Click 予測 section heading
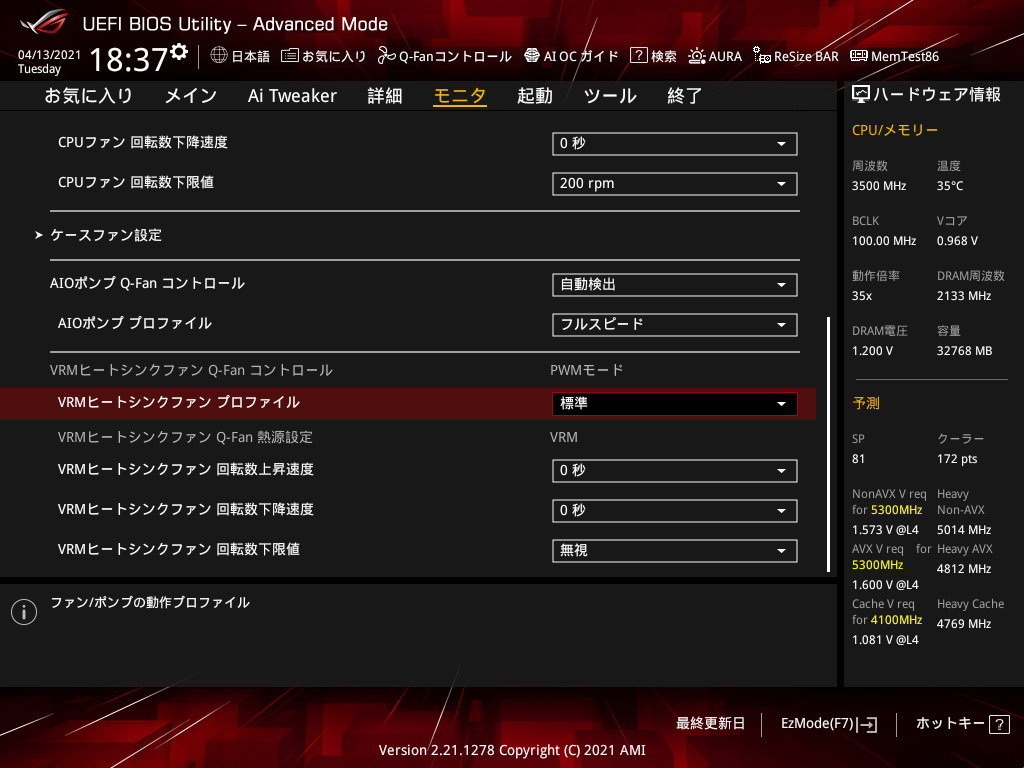Viewport: 1024px width, 768px height. [x=866, y=403]
